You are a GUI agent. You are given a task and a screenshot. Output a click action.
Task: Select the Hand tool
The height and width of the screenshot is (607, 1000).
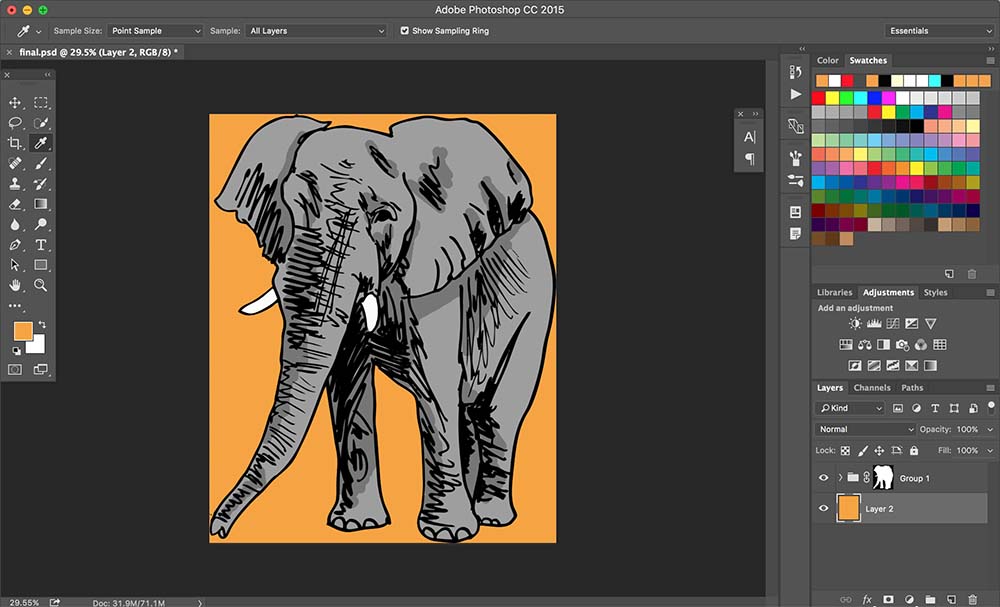15,285
